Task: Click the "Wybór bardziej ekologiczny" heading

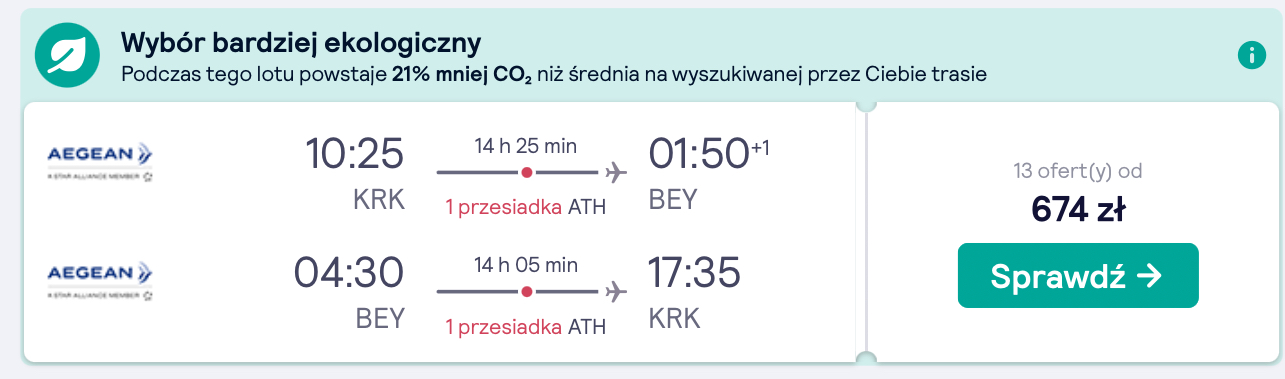Action: click(301, 43)
